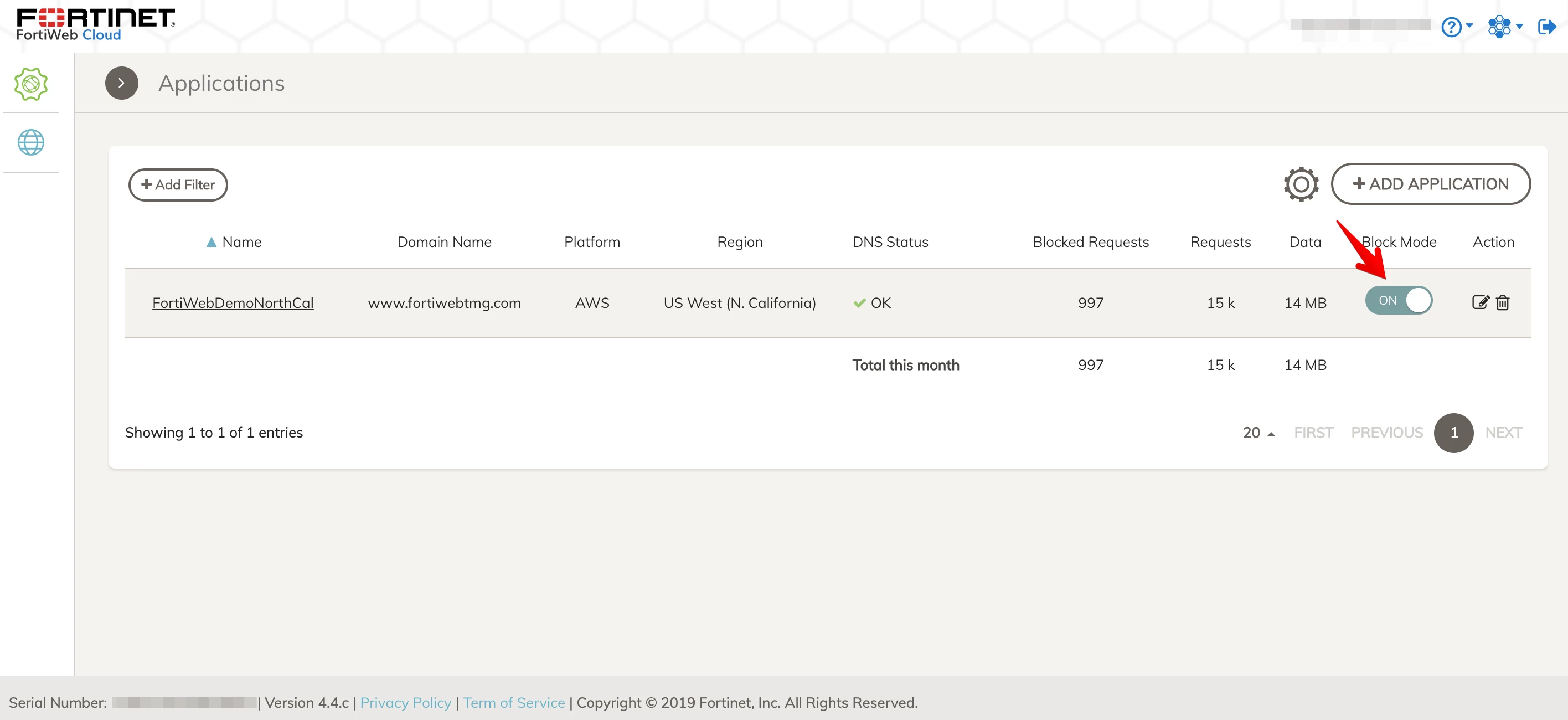Go to PREVIOUS page

coord(1386,433)
